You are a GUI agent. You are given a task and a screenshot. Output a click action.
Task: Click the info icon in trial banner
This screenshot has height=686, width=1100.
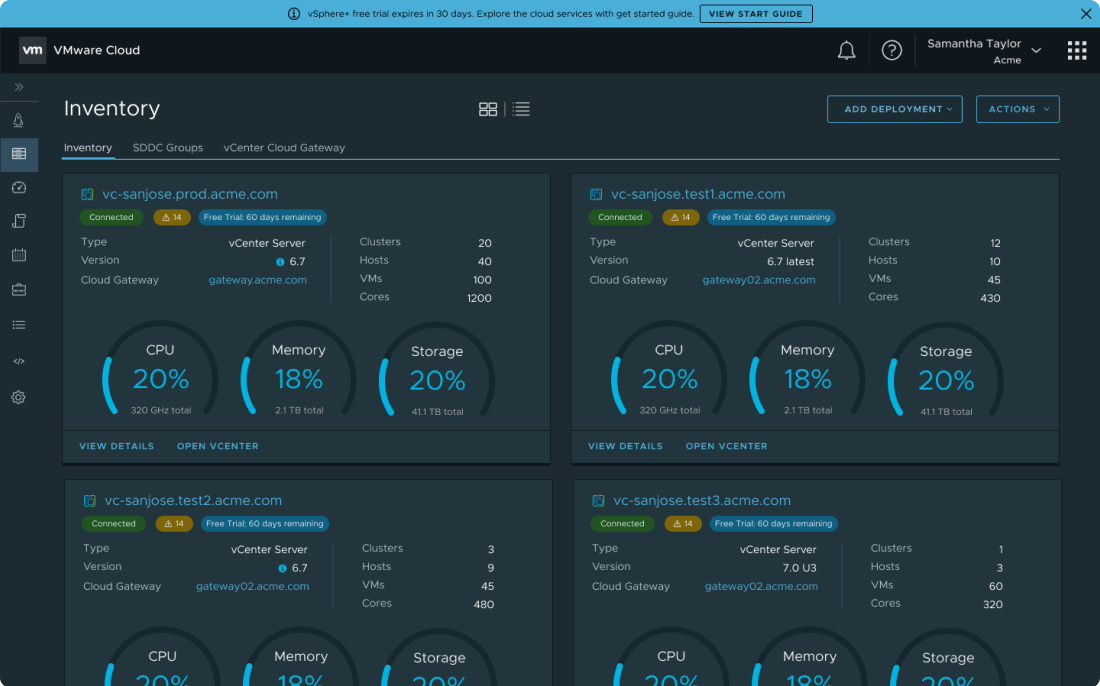pyautogui.click(x=294, y=13)
